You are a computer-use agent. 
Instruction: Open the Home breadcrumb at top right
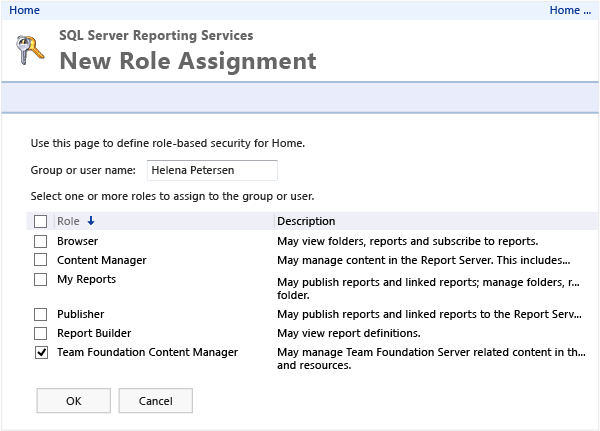click(x=570, y=10)
